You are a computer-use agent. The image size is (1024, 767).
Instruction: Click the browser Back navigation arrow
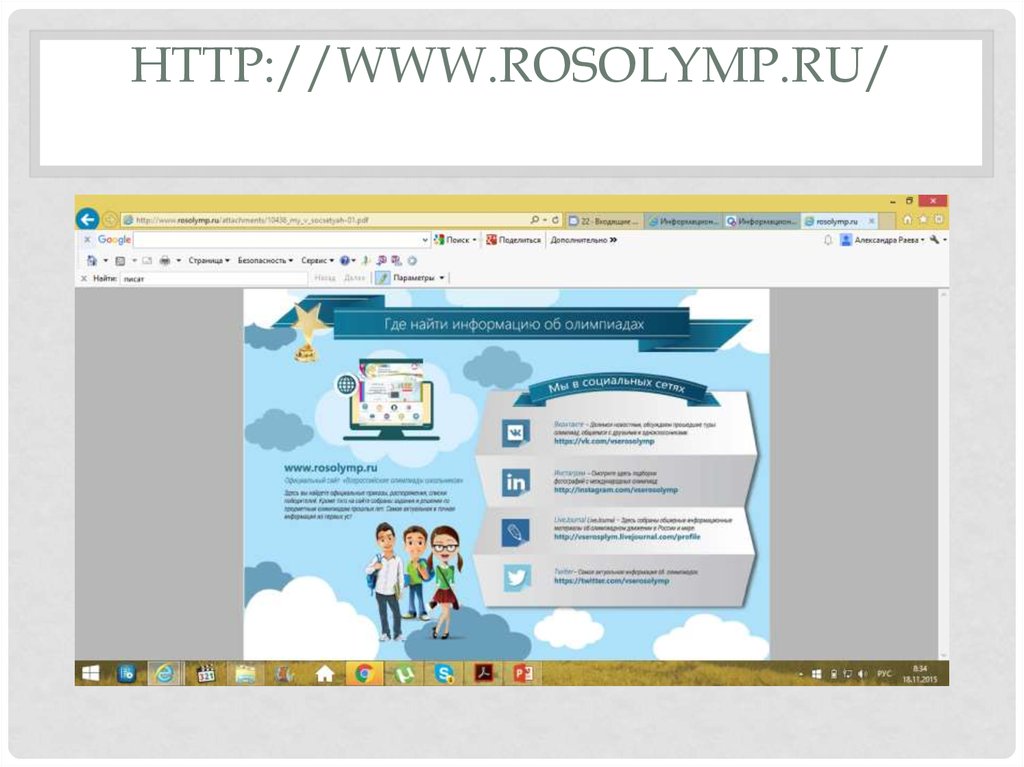88,218
